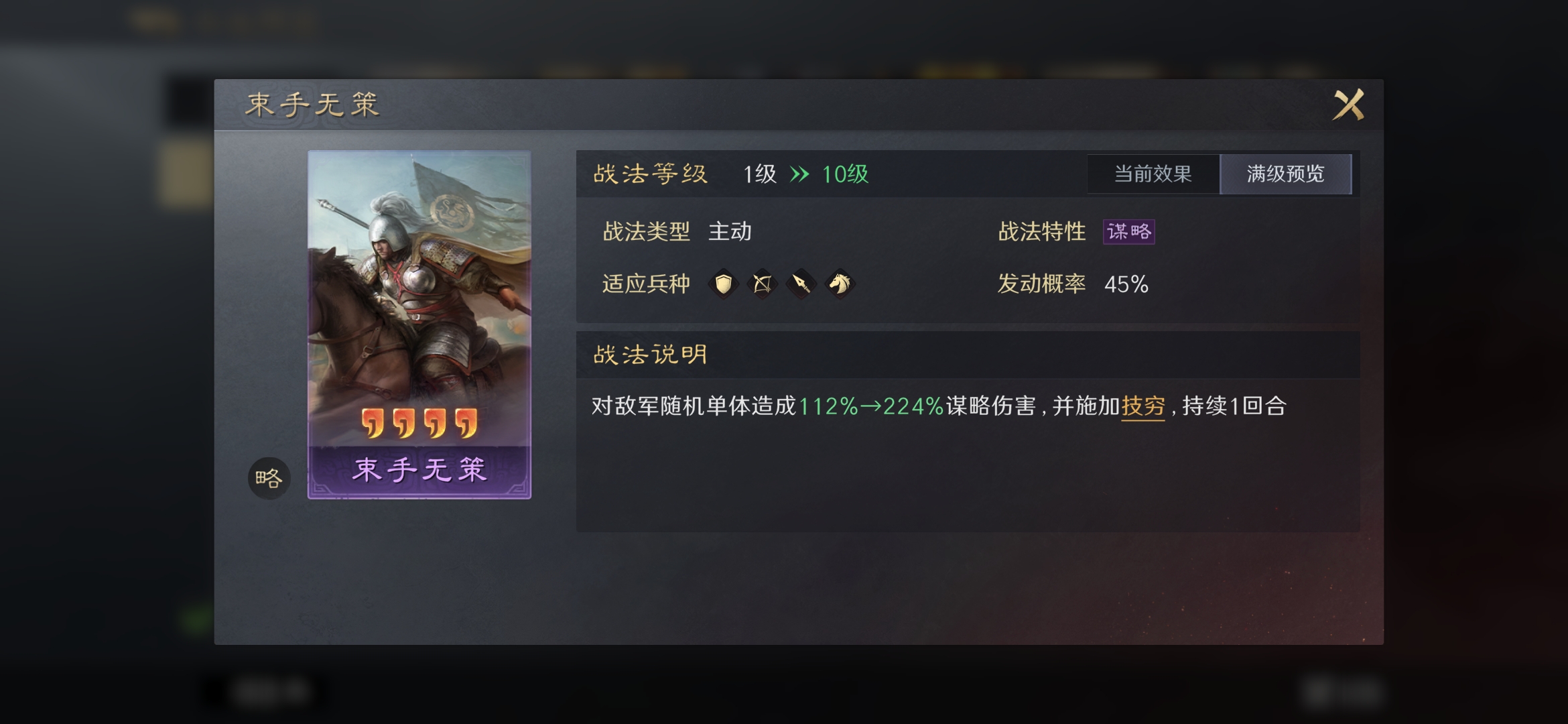Click the 主动 tactic type label
Screen dimensions: 1568x724
click(x=730, y=232)
